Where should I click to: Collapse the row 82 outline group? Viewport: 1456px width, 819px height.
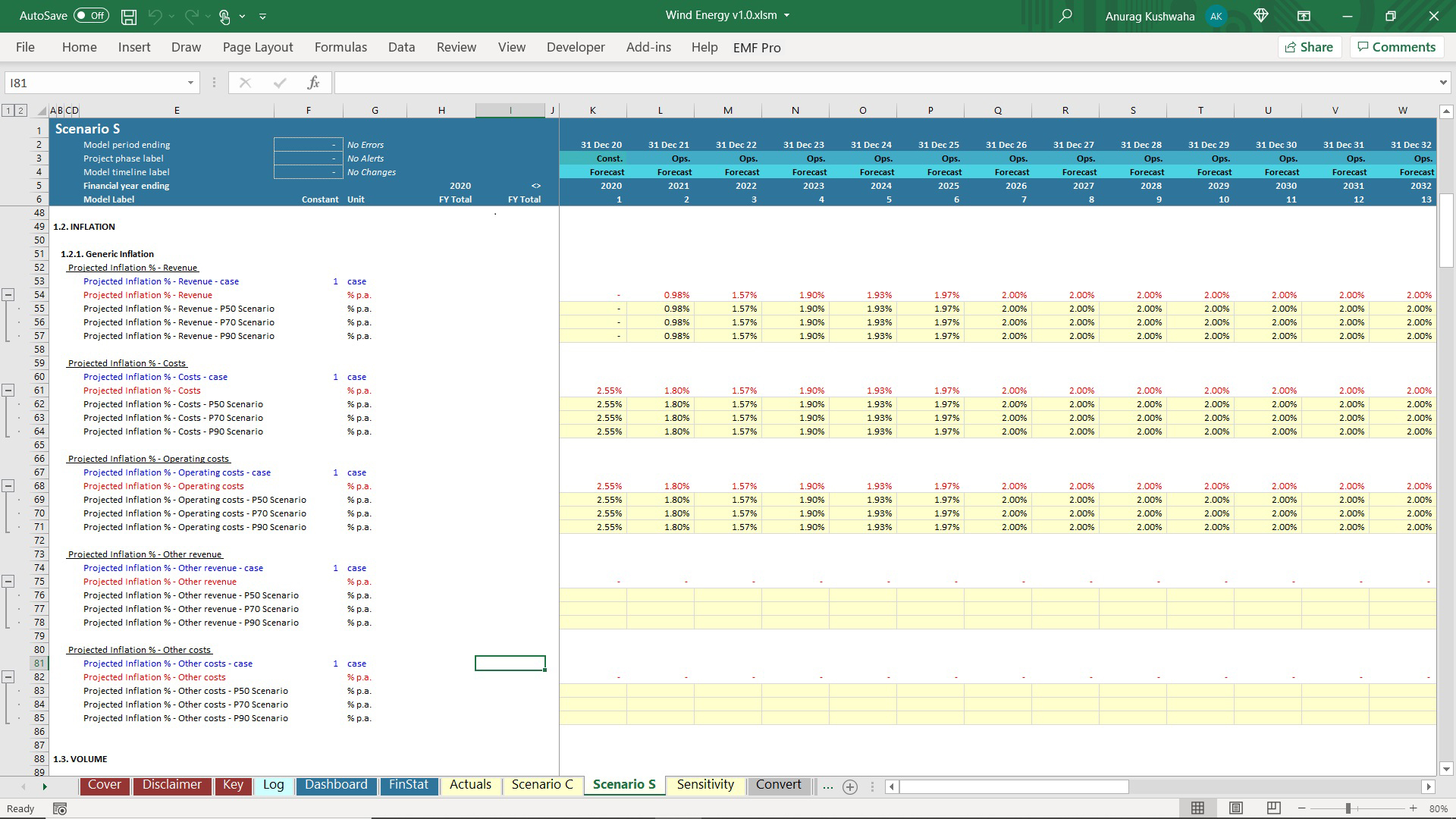tap(8, 677)
